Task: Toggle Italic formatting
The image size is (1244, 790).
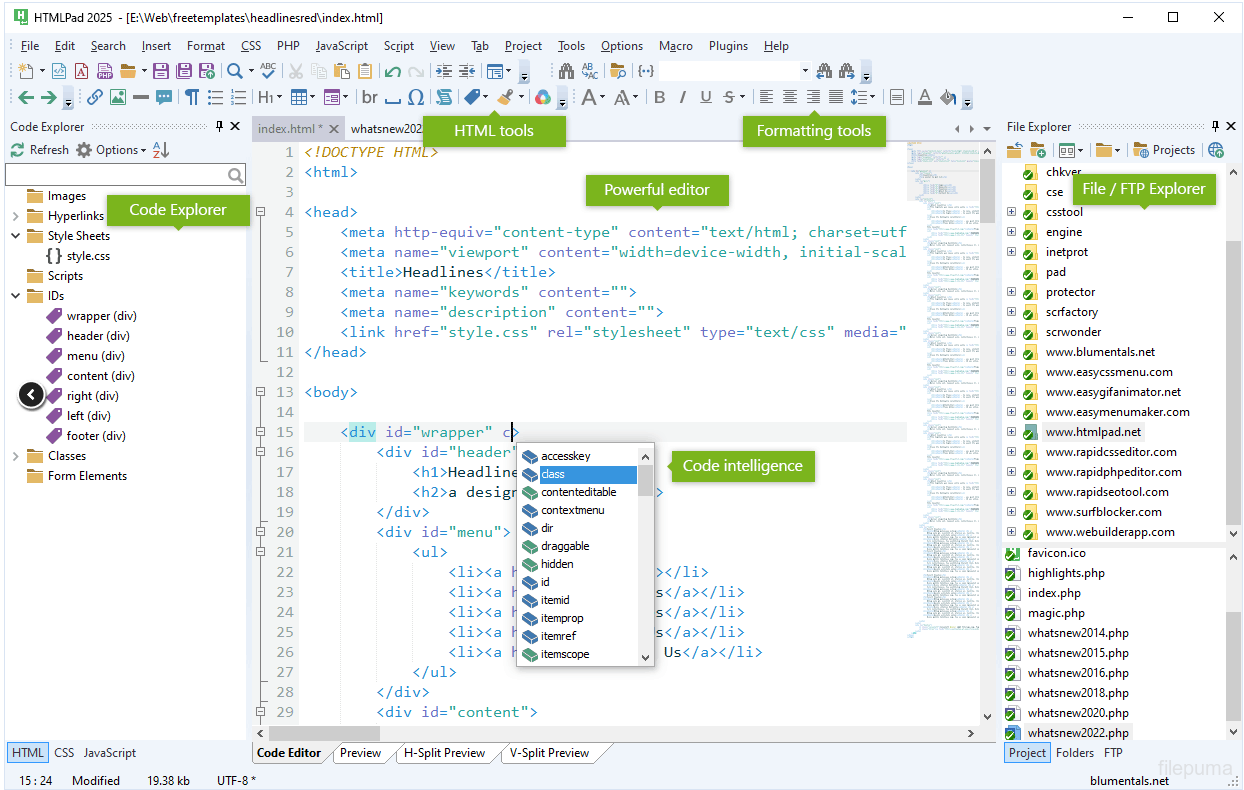Action: pyautogui.click(x=683, y=97)
